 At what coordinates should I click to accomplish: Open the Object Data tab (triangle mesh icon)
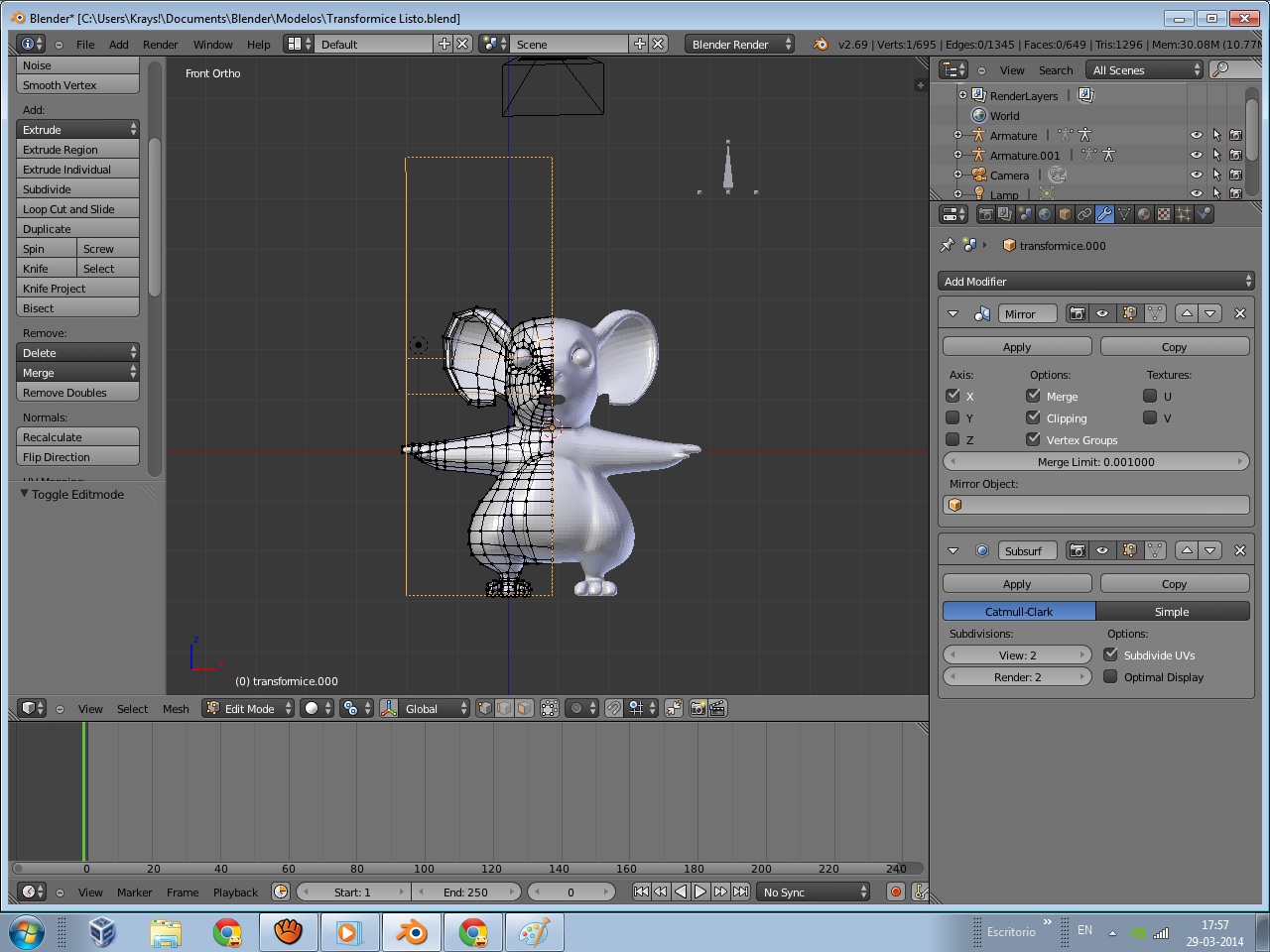[x=1124, y=214]
